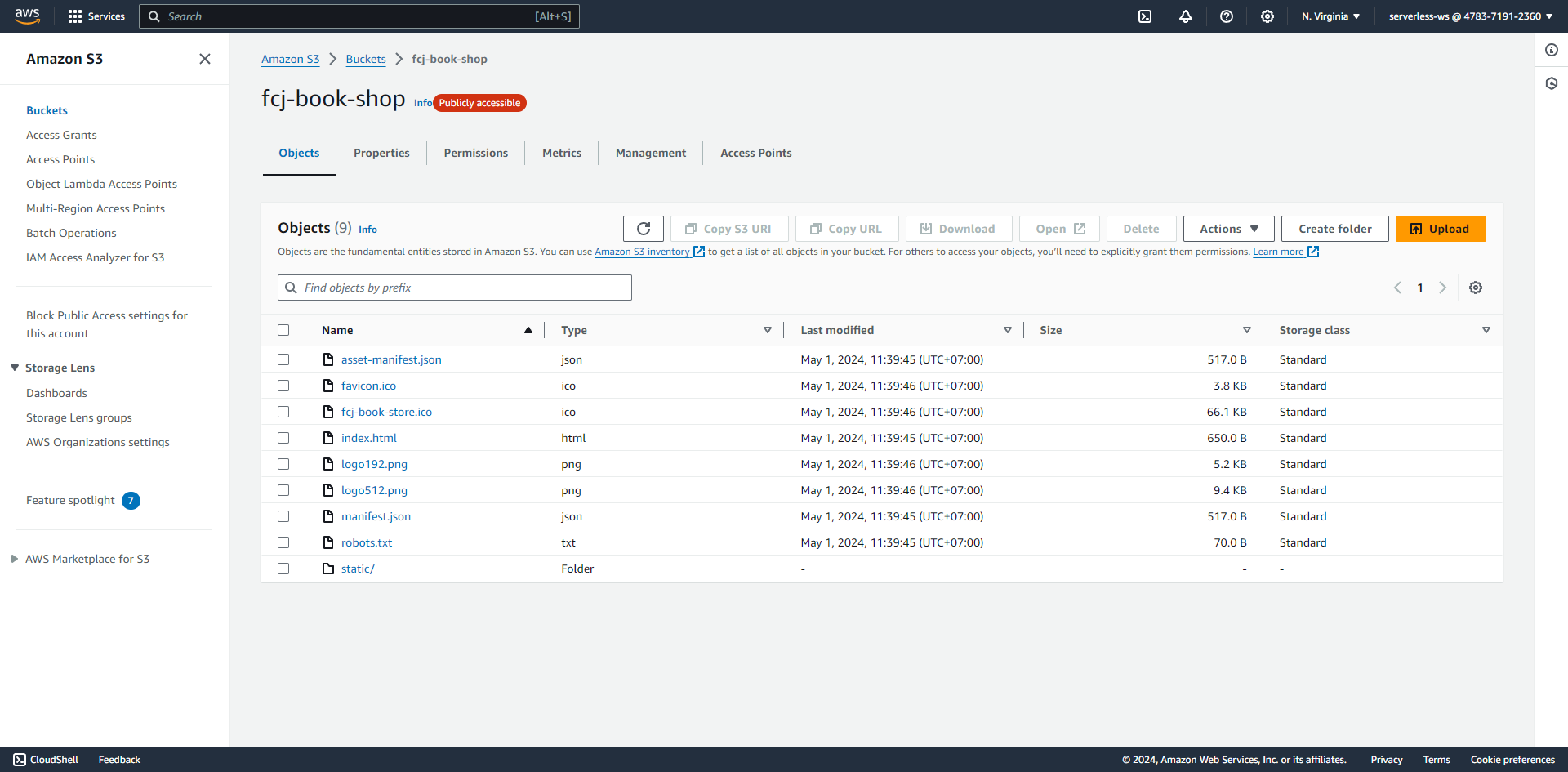The image size is (1568, 772).
Task: Sort by Name column arrow
Action: (528, 330)
